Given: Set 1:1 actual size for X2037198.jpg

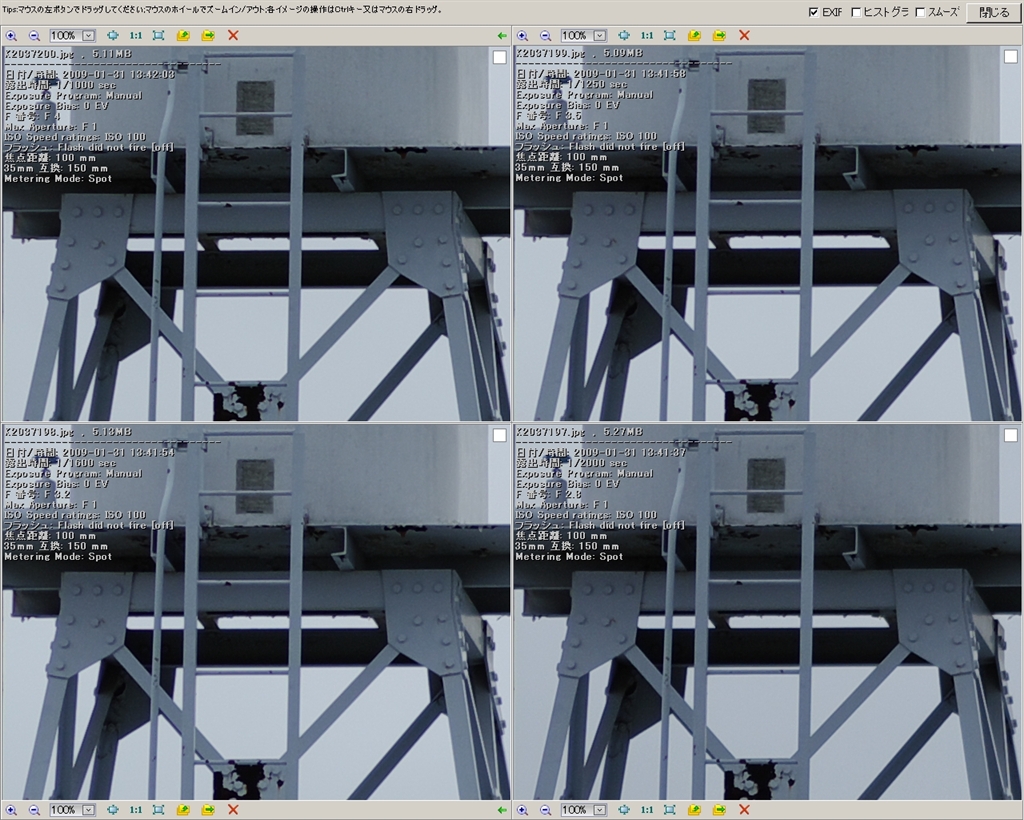Looking at the screenshot, I should (135, 810).
